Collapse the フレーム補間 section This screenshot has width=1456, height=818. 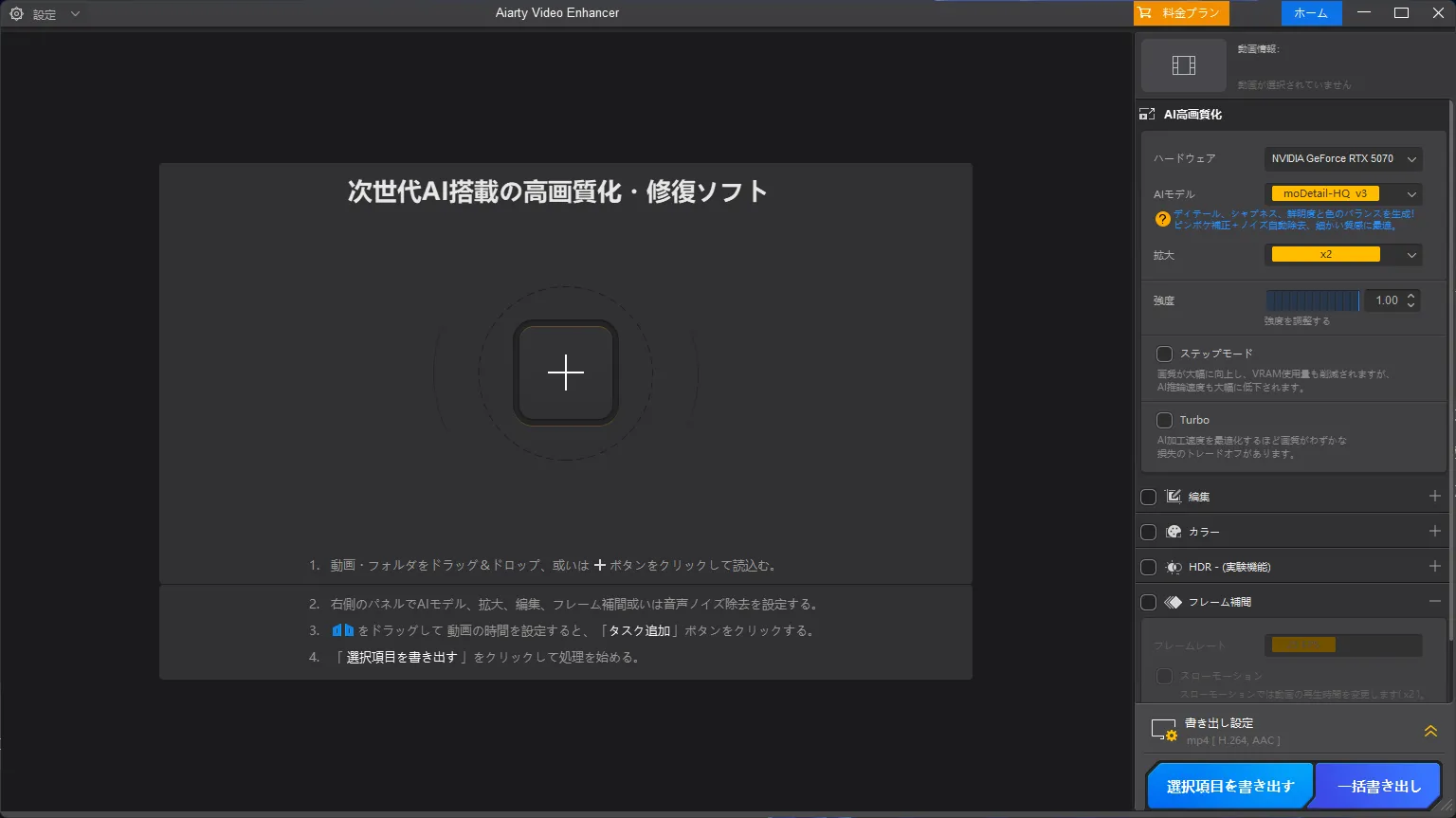[1434, 601]
